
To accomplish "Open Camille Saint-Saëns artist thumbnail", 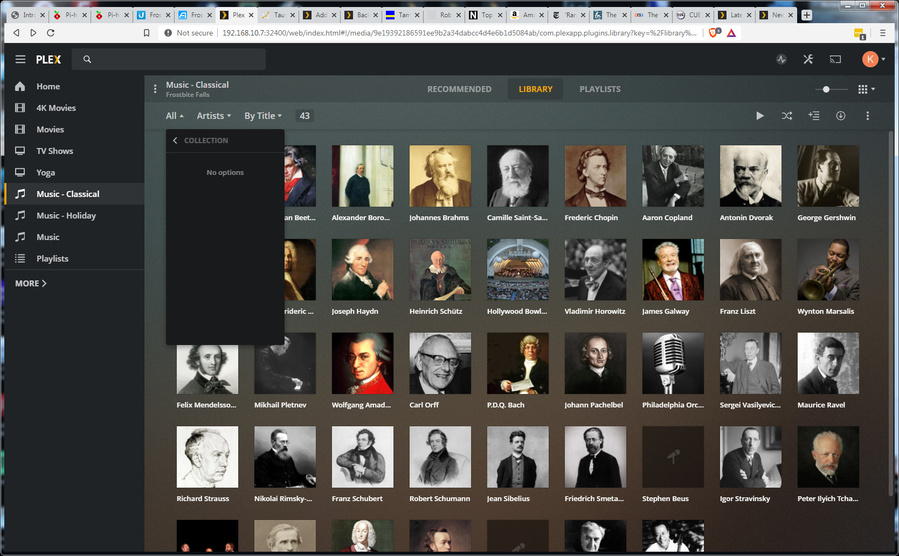I will click(518, 175).
